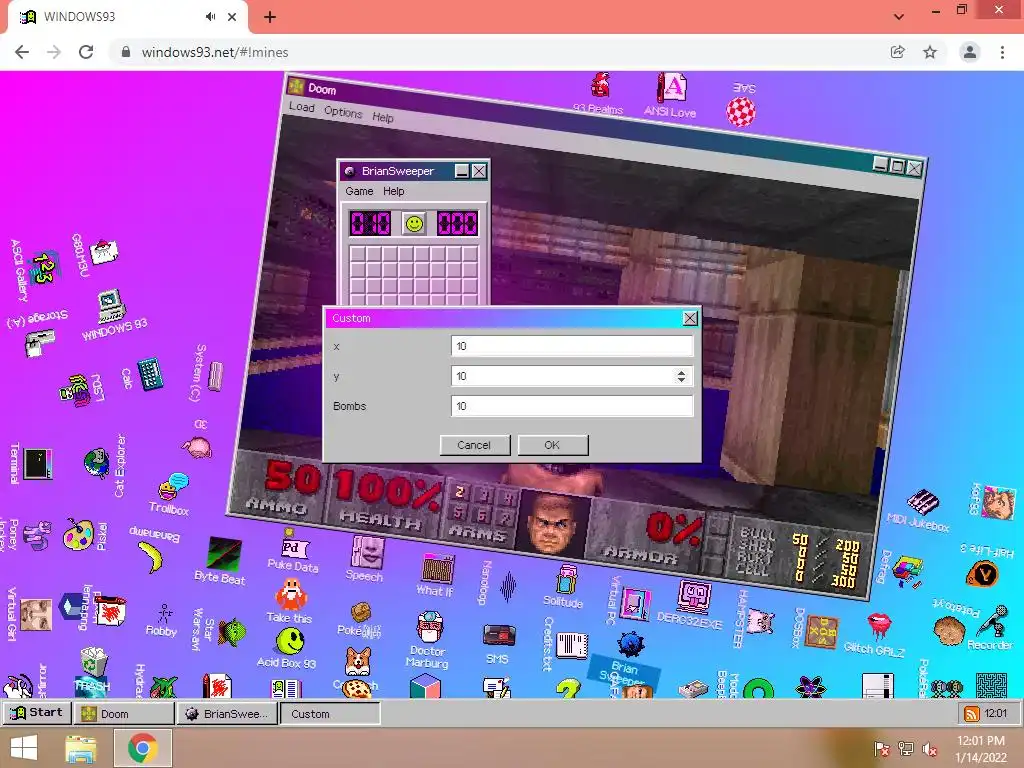
Task: Open the Help menu in BrianSweeper
Action: [x=393, y=191]
